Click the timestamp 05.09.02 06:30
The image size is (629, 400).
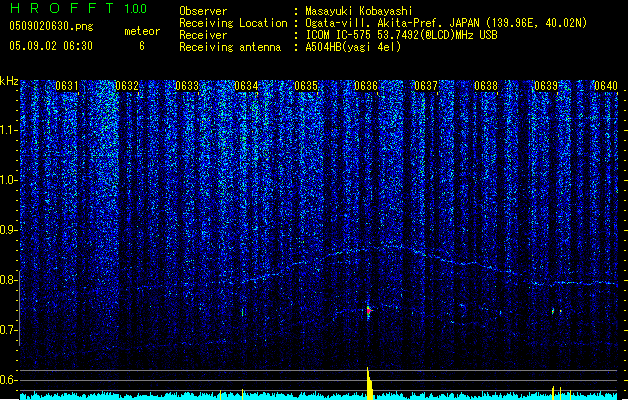tap(51, 46)
